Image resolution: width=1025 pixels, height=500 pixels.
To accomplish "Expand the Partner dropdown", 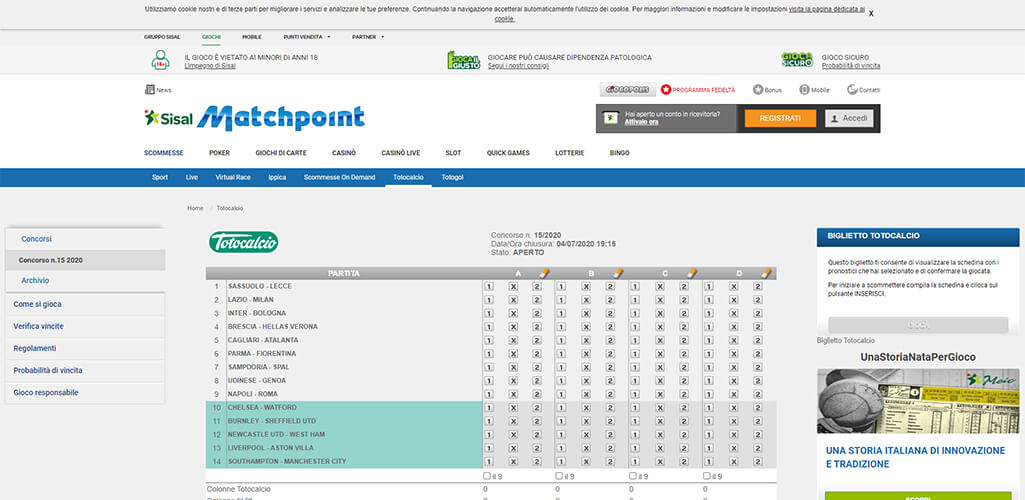I will click(368, 37).
